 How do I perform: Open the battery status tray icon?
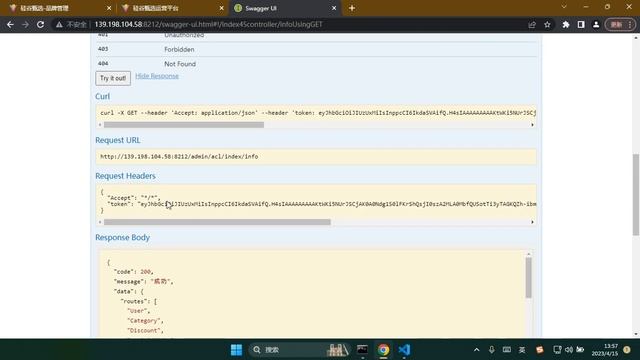pos(580,350)
